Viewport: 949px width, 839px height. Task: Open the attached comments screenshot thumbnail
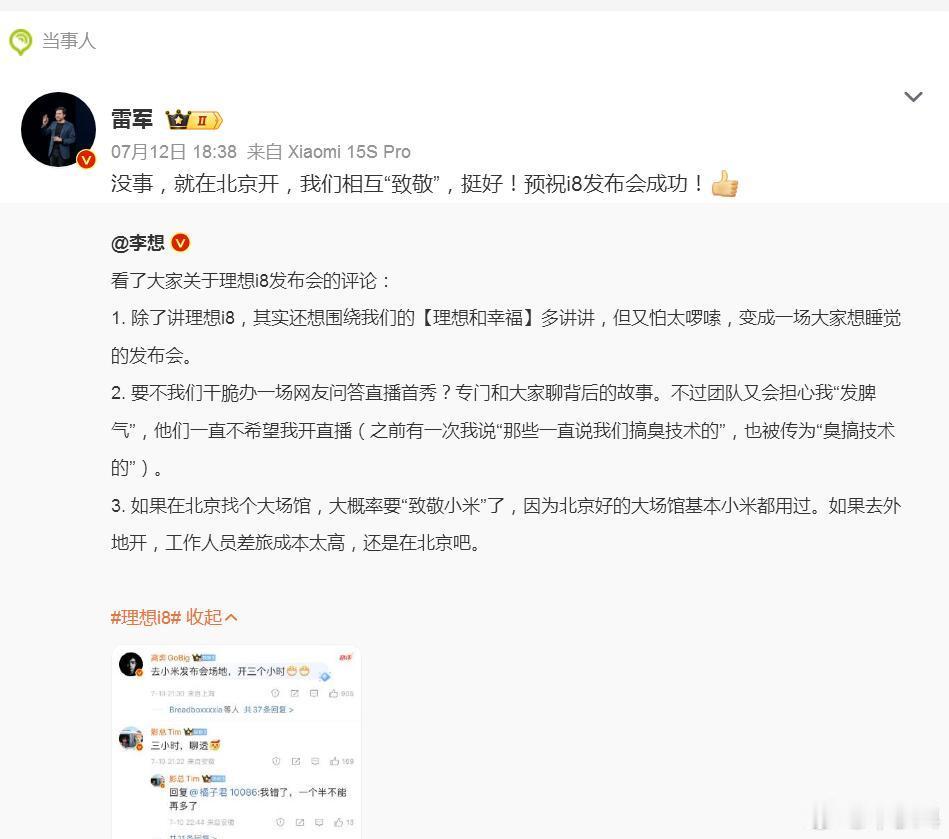click(236, 742)
